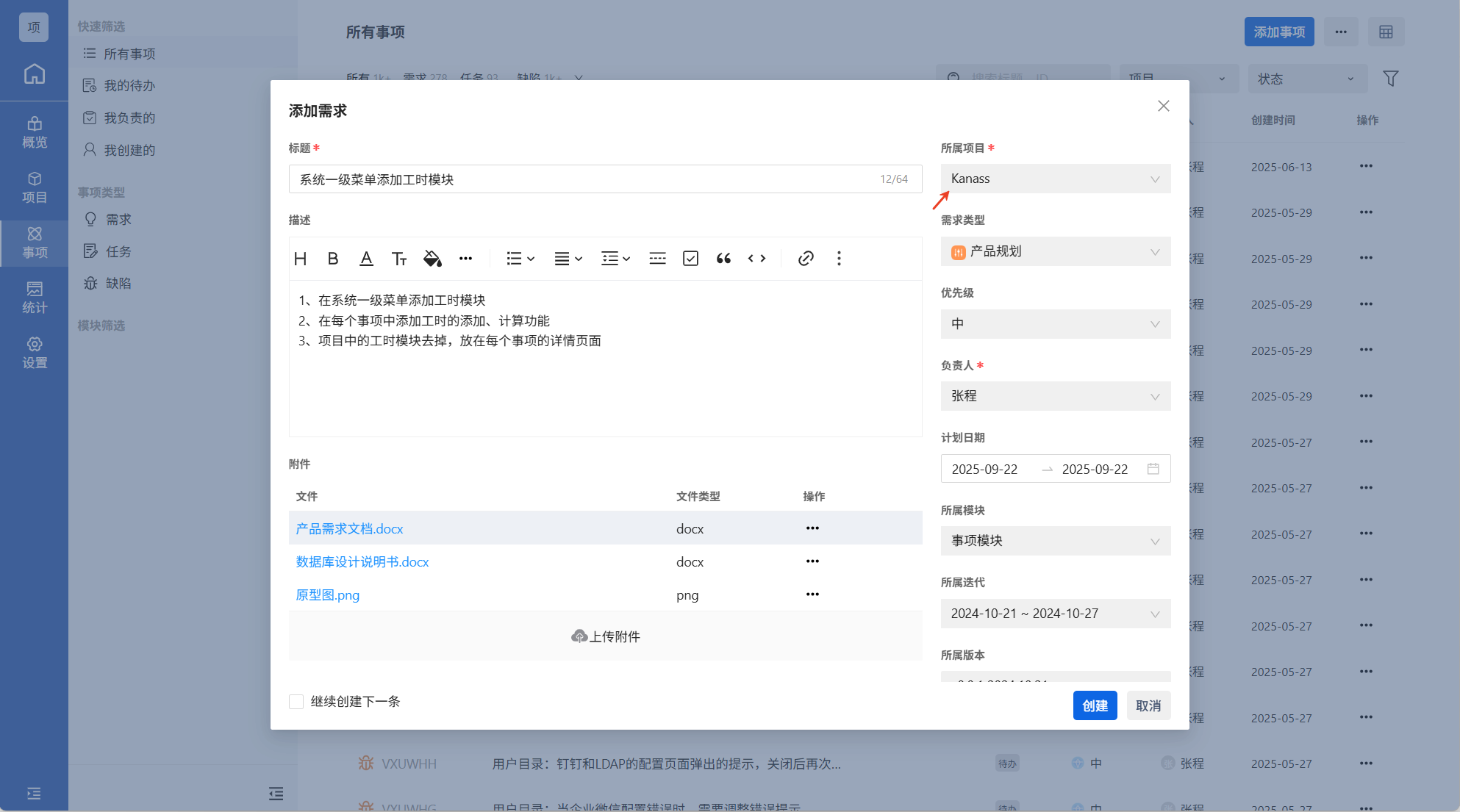This screenshot has width=1460, height=812.
Task: Click the task checklist checkbox icon
Action: (x=690, y=259)
